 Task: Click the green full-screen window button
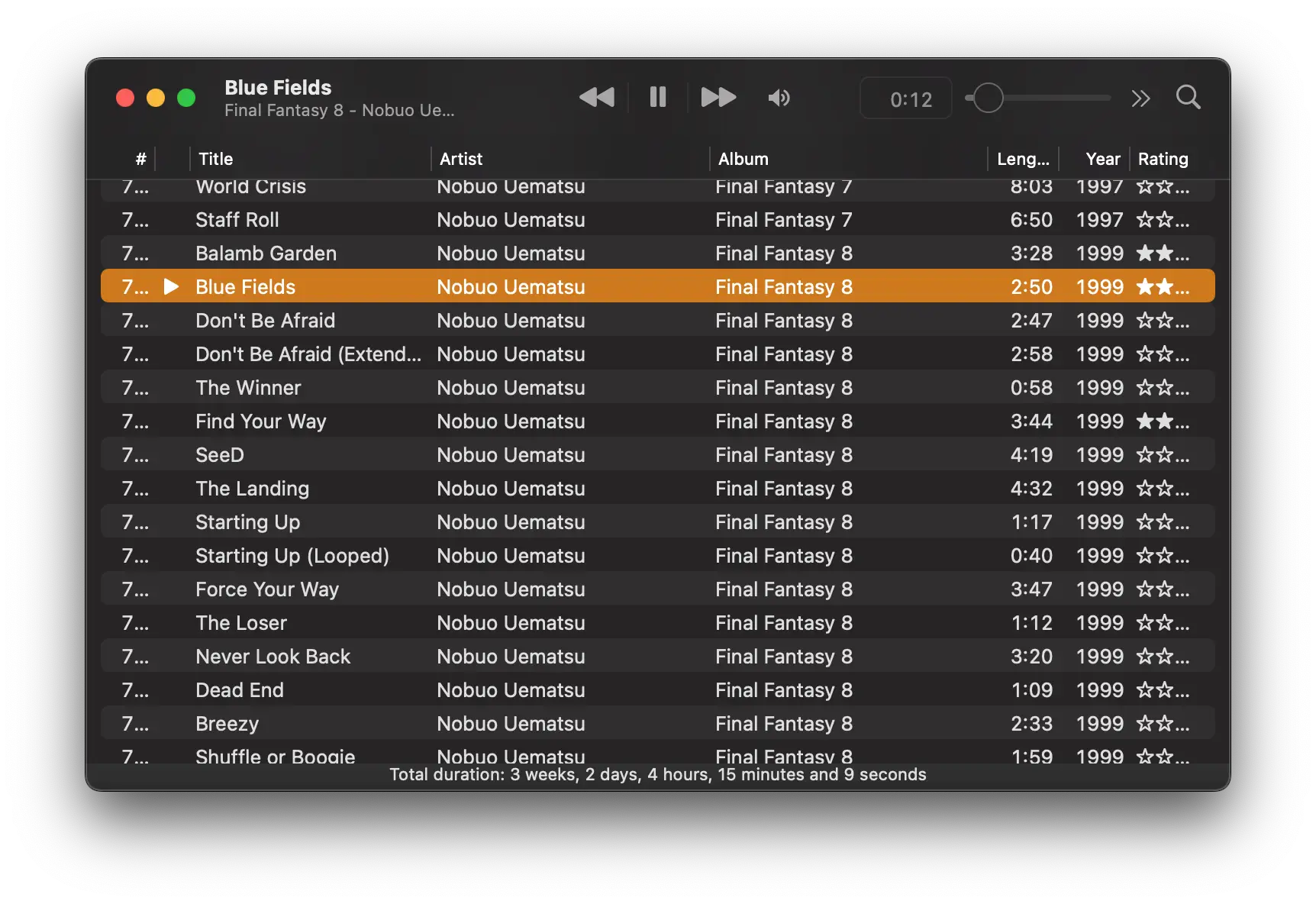[186, 98]
